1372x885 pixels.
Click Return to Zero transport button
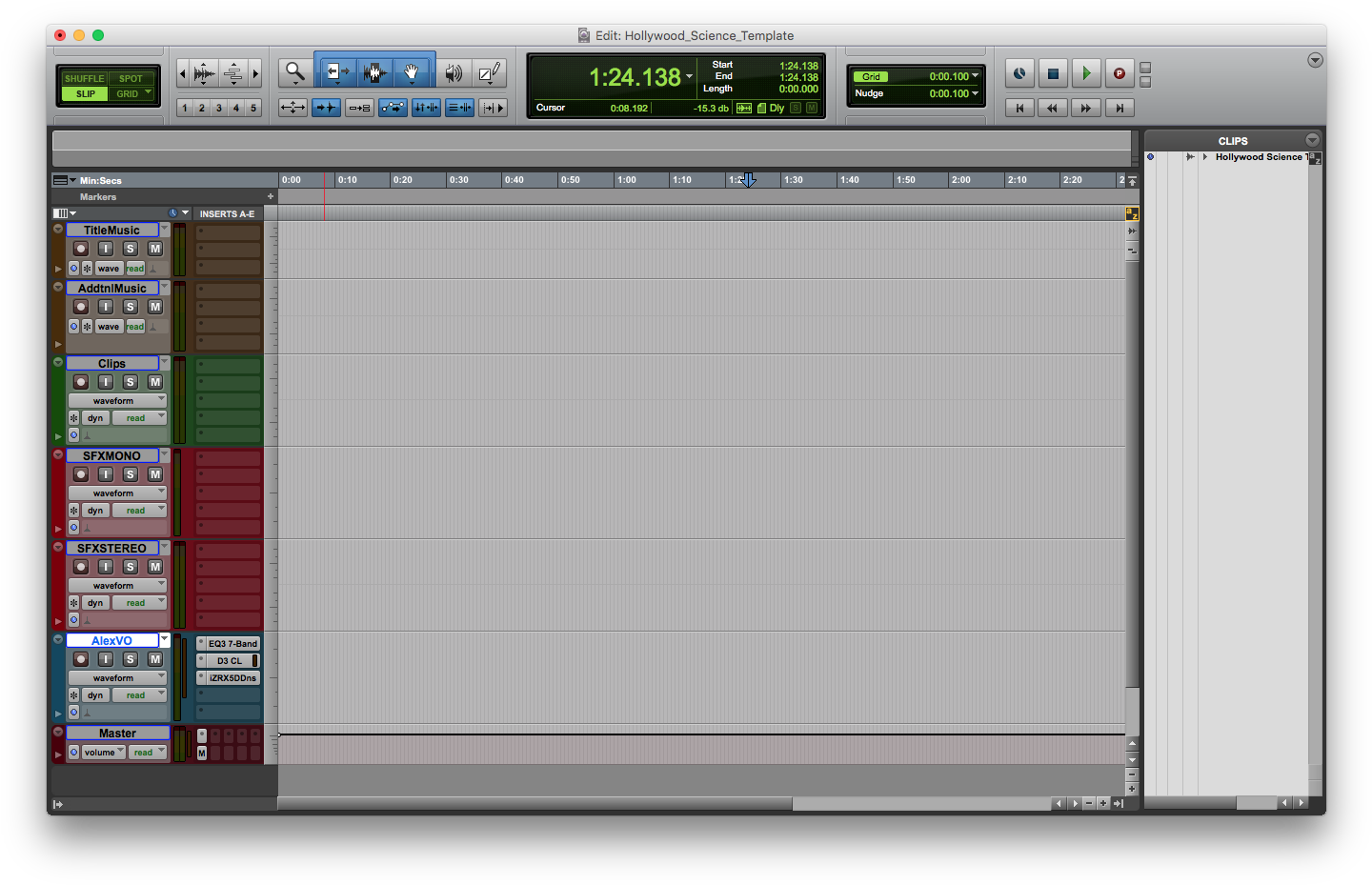(1019, 108)
